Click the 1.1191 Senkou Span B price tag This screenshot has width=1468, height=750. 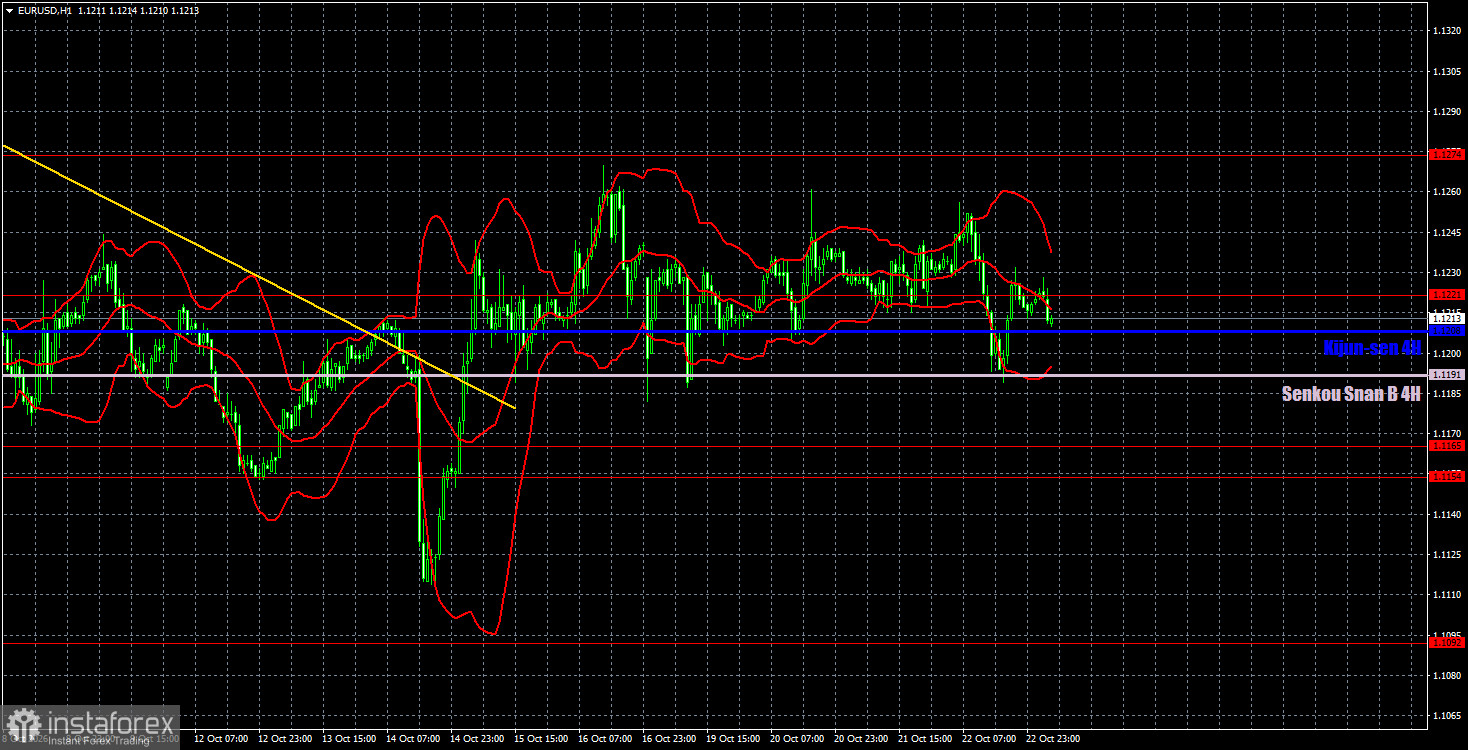coord(1447,375)
